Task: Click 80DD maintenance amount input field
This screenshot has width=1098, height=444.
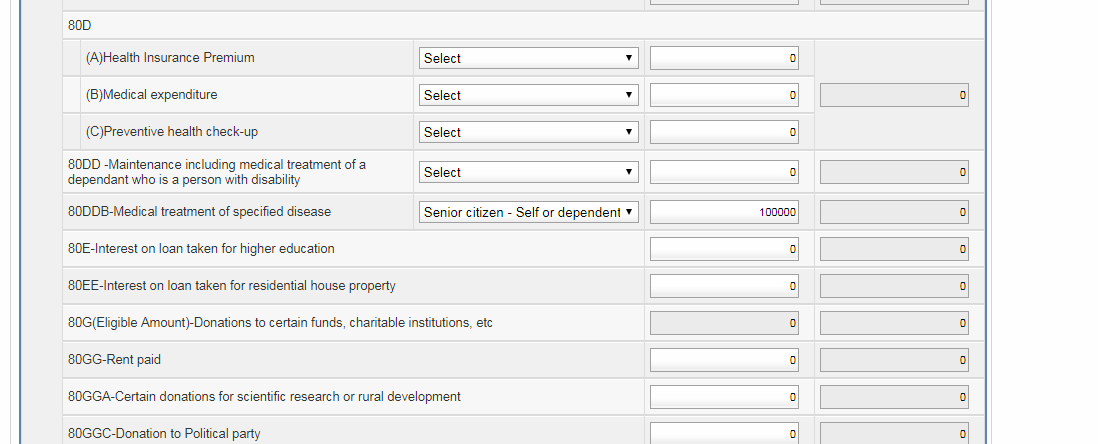Action: pos(724,172)
